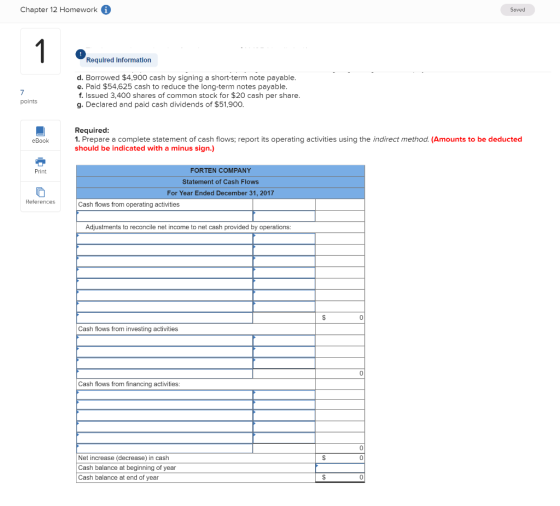Select the financing activities total label row

[x=164, y=448]
